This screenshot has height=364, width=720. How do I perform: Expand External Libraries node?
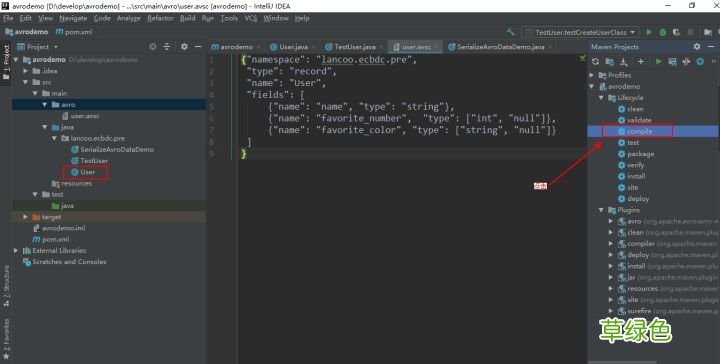pyautogui.click(x=16, y=251)
